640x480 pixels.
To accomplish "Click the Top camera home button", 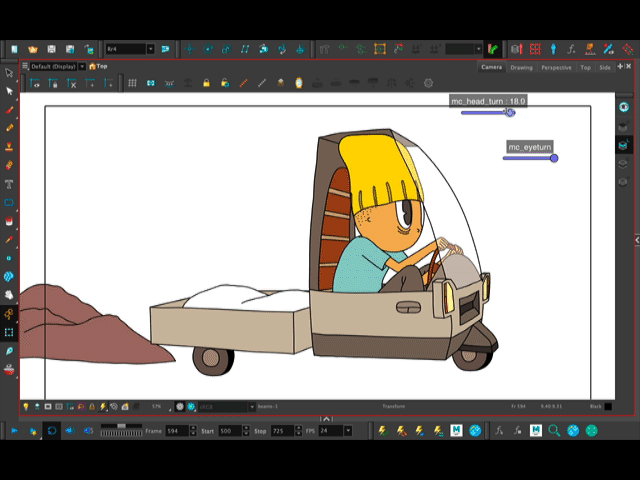I will click(x=93, y=67).
